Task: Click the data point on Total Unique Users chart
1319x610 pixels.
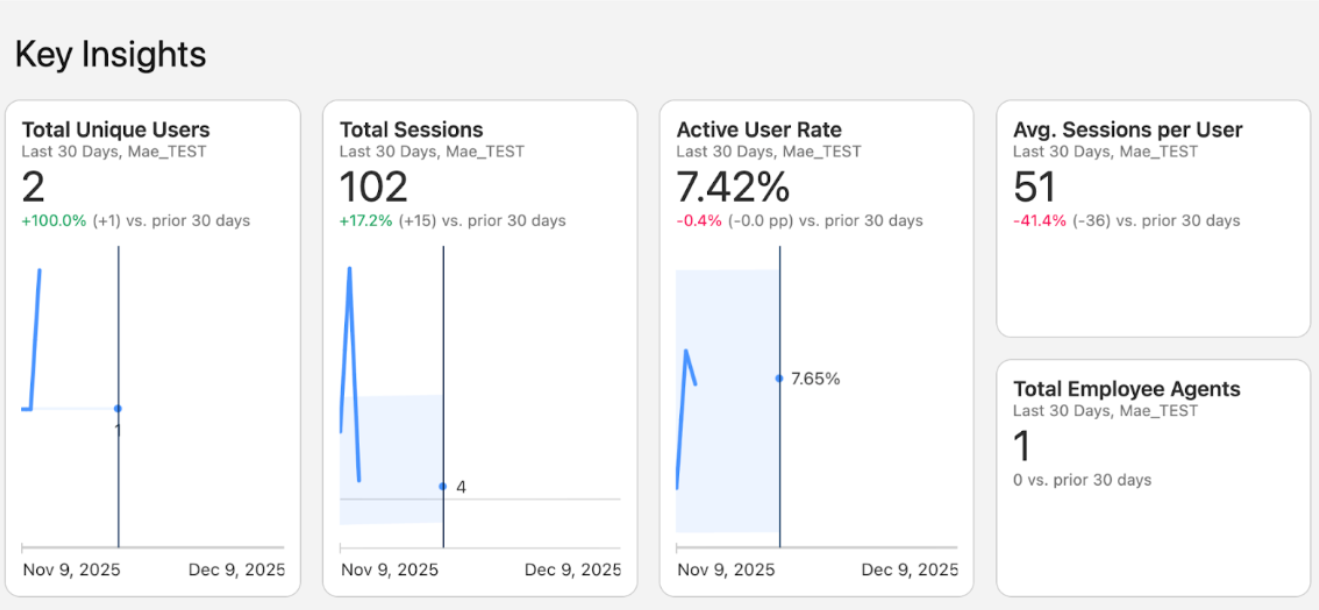Action: point(118,408)
